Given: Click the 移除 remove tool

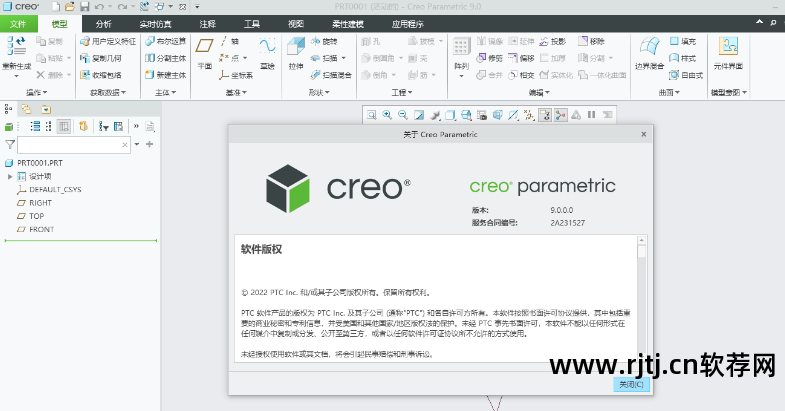Looking at the screenshot, I should coord(591,42).
